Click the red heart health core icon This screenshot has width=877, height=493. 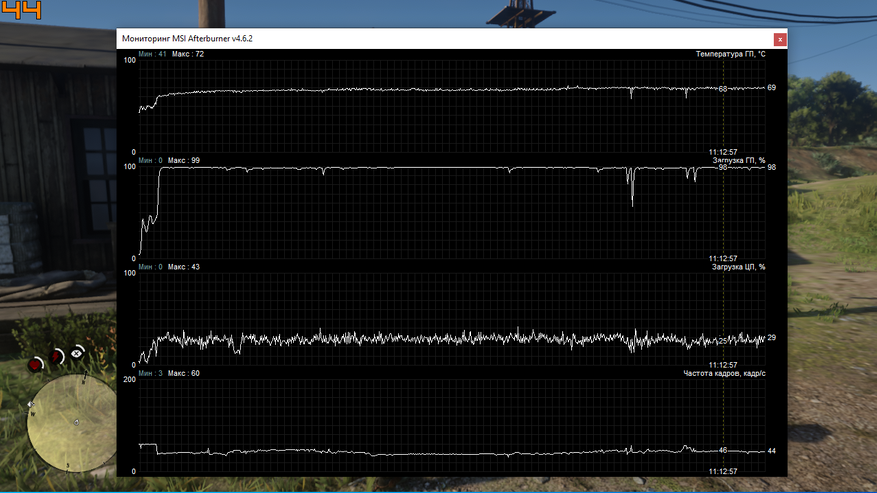point(36,364)
